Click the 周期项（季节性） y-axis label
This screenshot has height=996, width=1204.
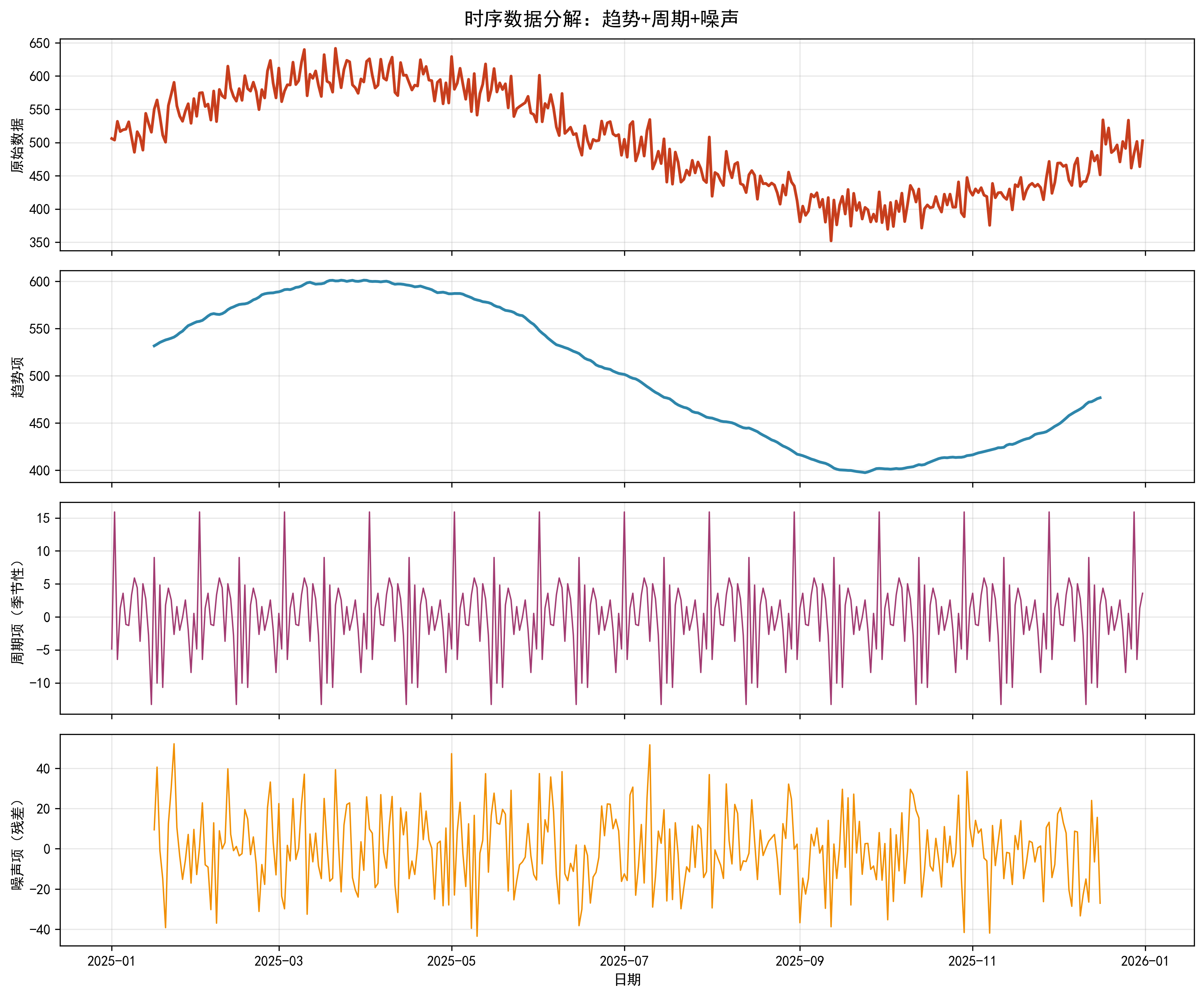pos(18,612)
